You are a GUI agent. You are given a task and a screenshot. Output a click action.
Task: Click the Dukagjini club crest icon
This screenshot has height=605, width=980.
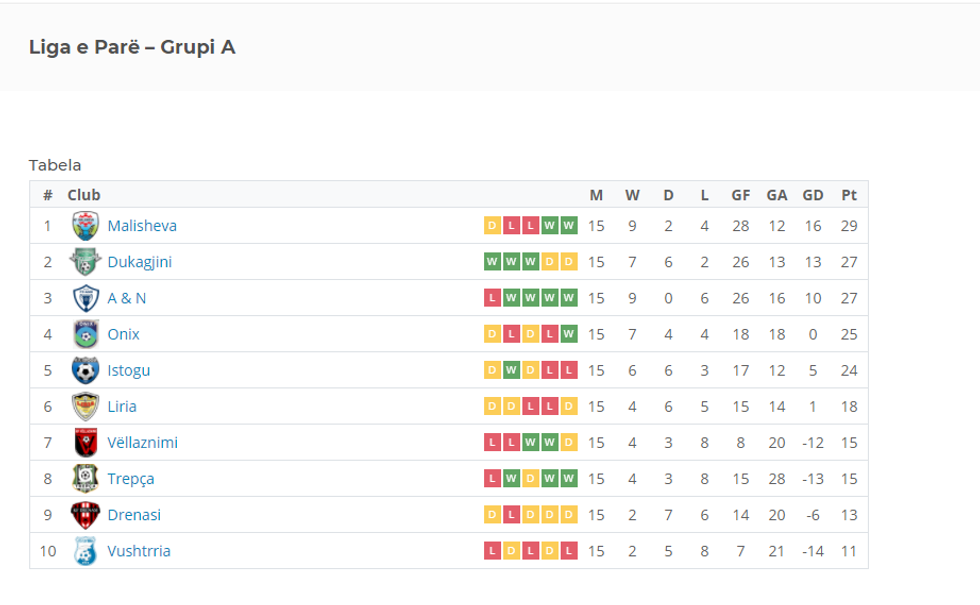coord(86,262)
